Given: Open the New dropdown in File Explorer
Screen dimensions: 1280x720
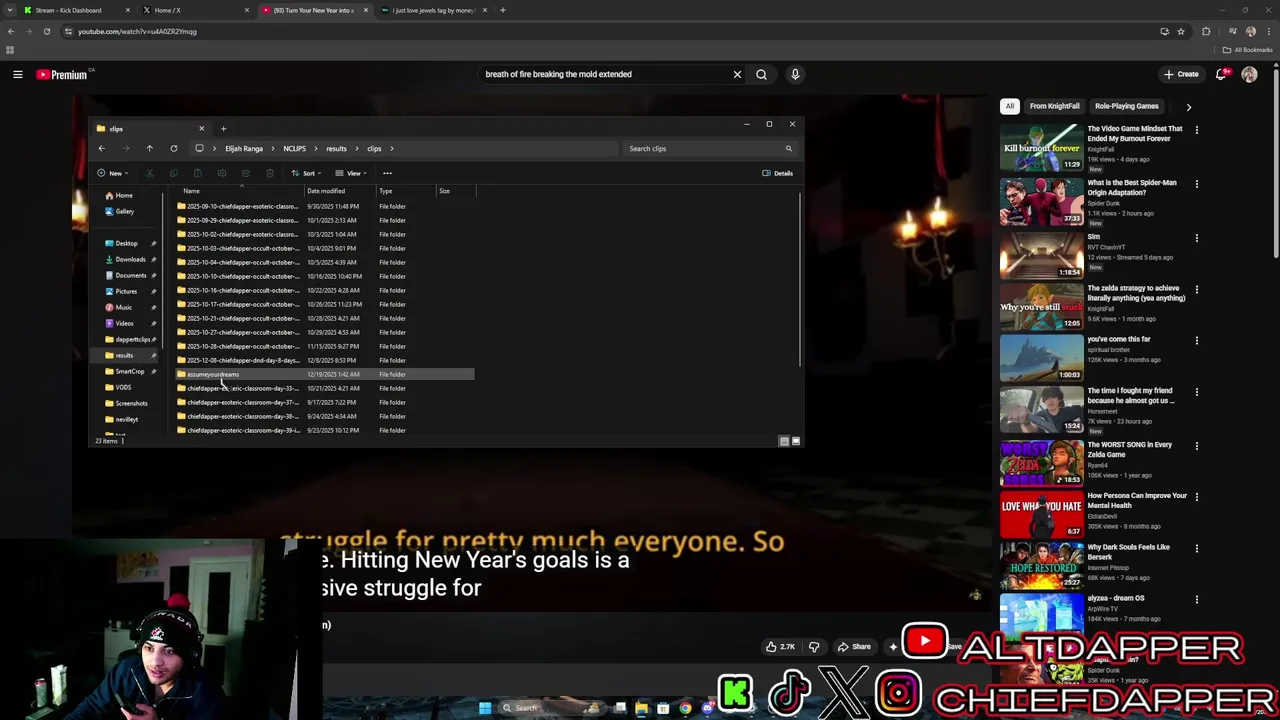Looking at the screenshot, I should (113, 173).
